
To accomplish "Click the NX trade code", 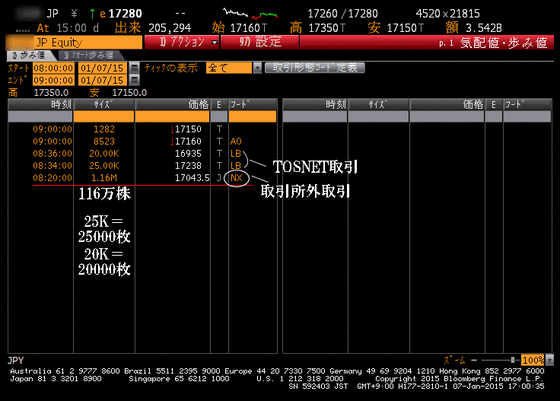I will click(236, 177).
